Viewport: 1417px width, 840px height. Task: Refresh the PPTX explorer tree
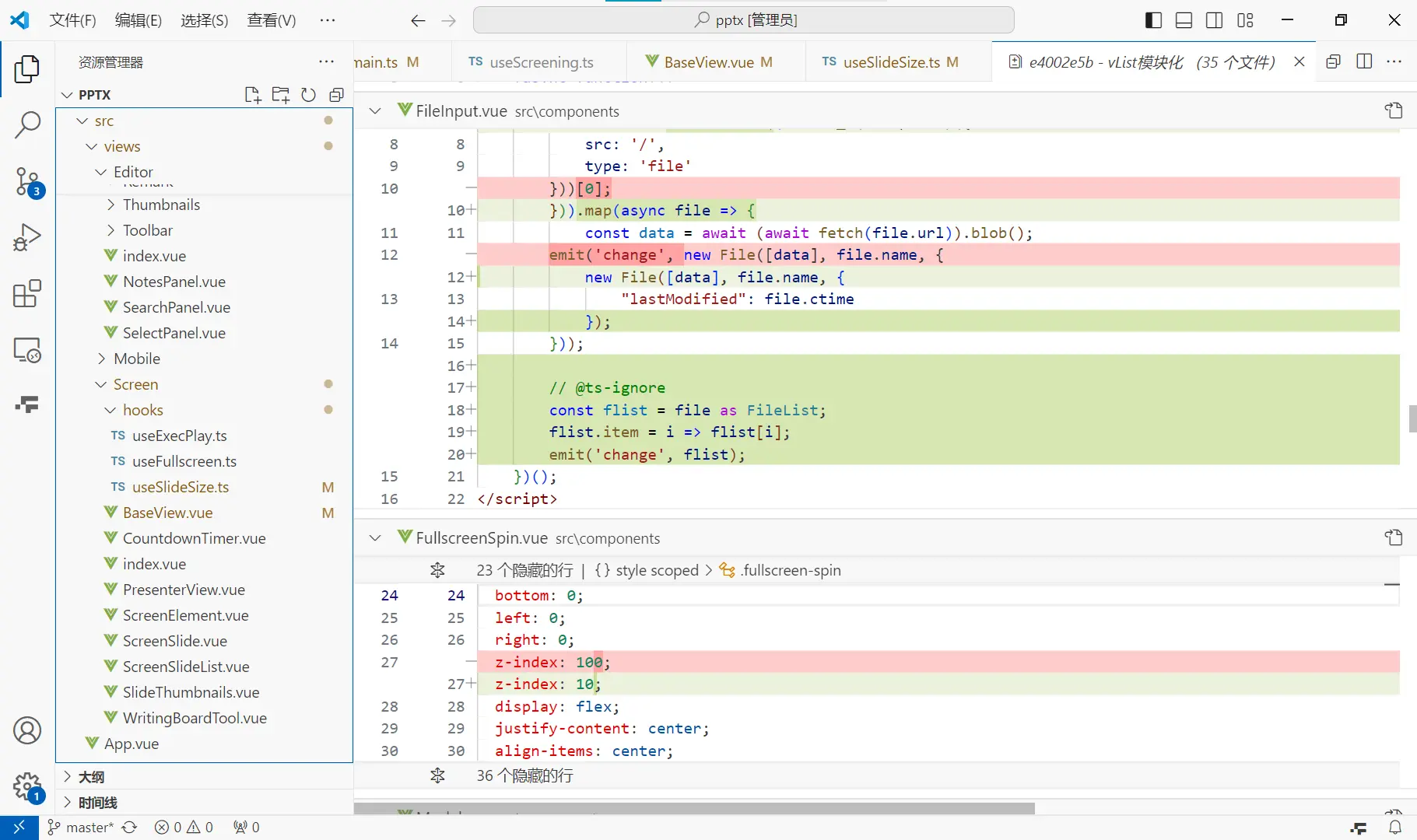tap(308, 95)
